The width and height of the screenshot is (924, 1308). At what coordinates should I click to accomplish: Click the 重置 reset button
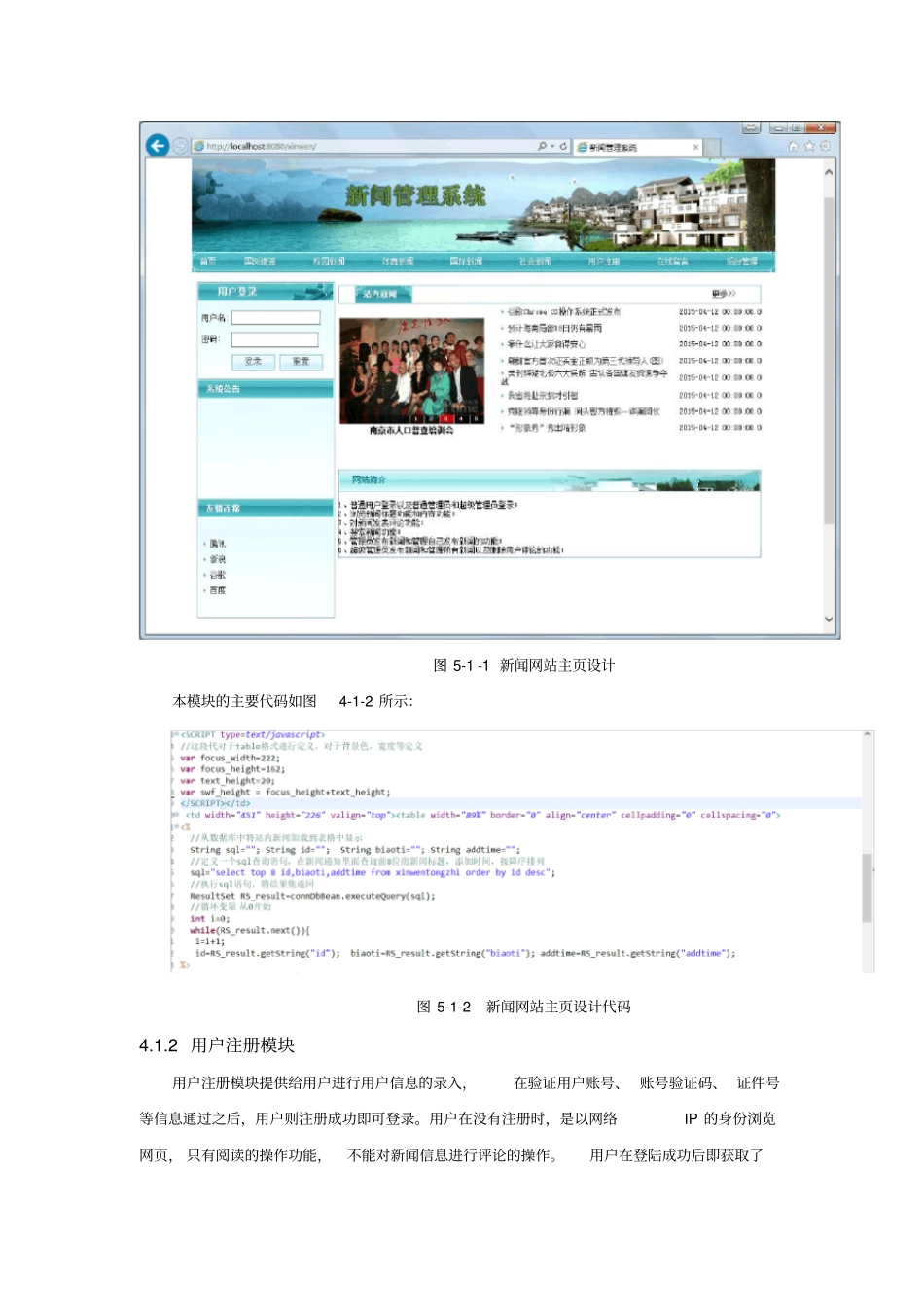click(x=301, y=361)
